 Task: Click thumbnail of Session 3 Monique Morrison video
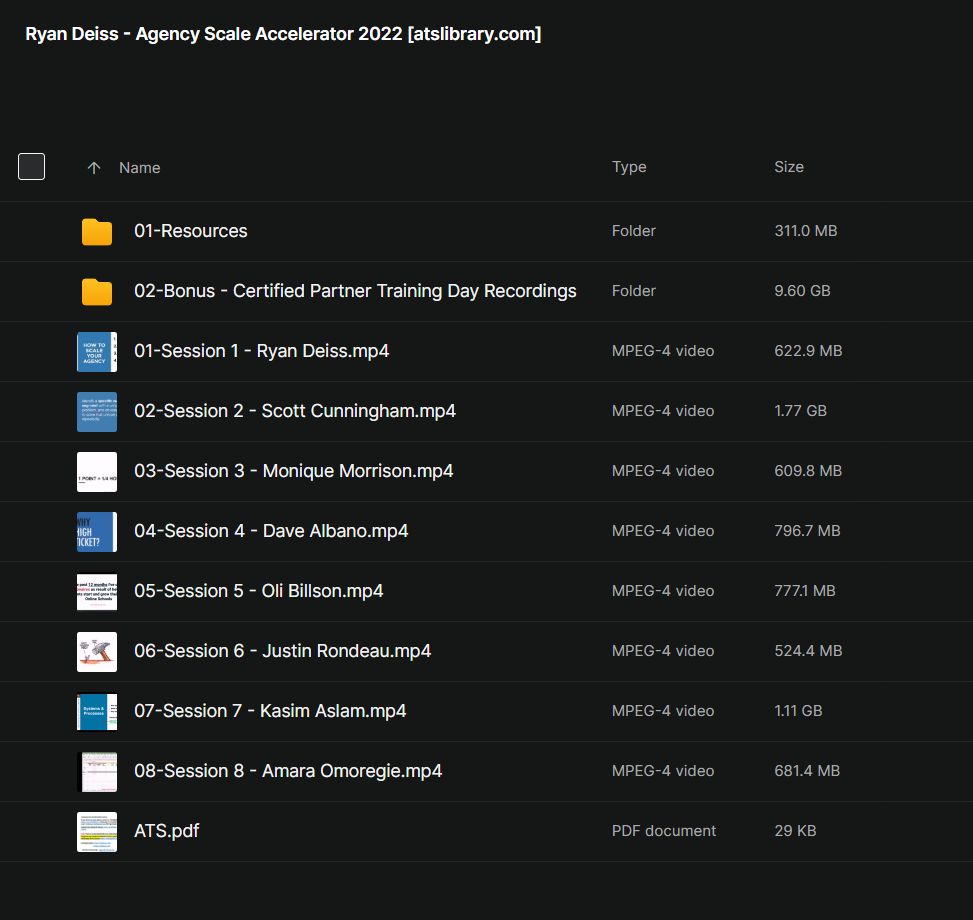(97, 472)
